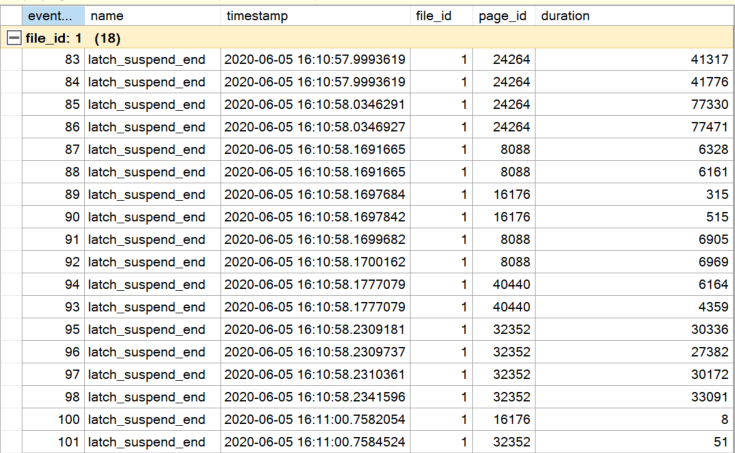The height and width of the screenshot is (453, 735).
Task: Click timestamp 2020-06-05 16:11:00.7584524
Action: [x=315, y=442]
